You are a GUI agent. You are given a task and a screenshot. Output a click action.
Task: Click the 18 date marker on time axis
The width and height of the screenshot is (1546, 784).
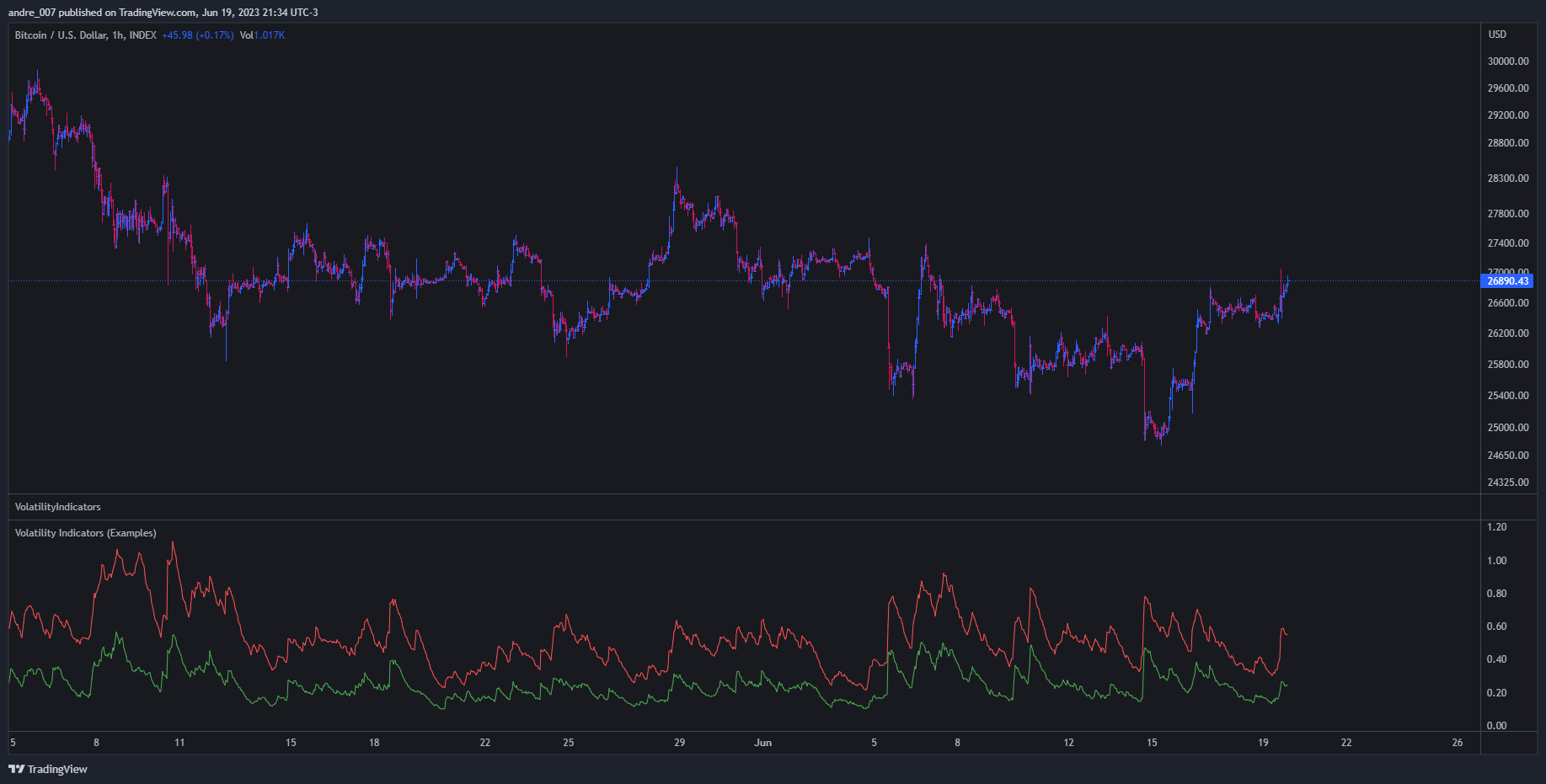click(374, 743)
